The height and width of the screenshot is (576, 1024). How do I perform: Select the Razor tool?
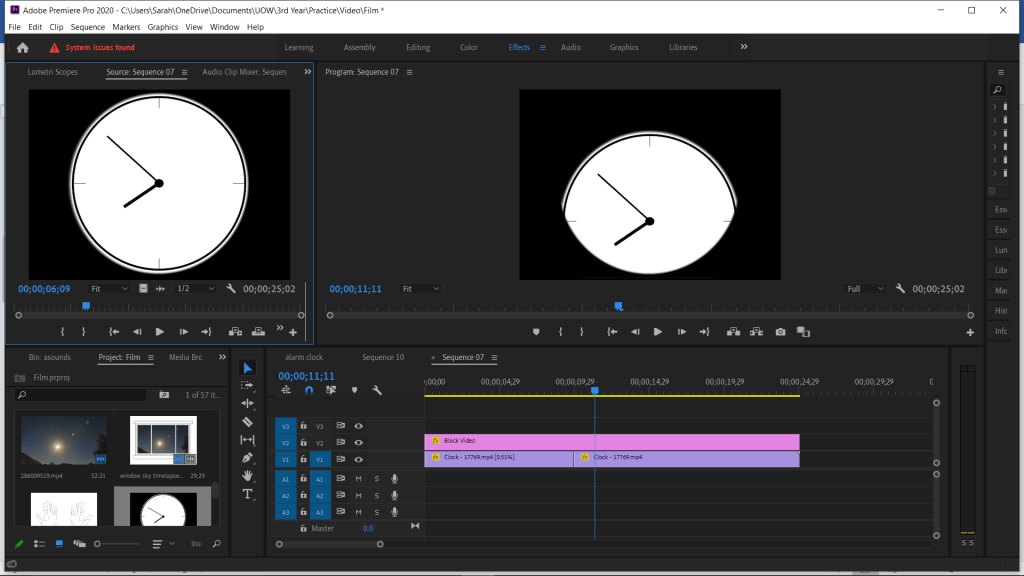coord(248,422)
